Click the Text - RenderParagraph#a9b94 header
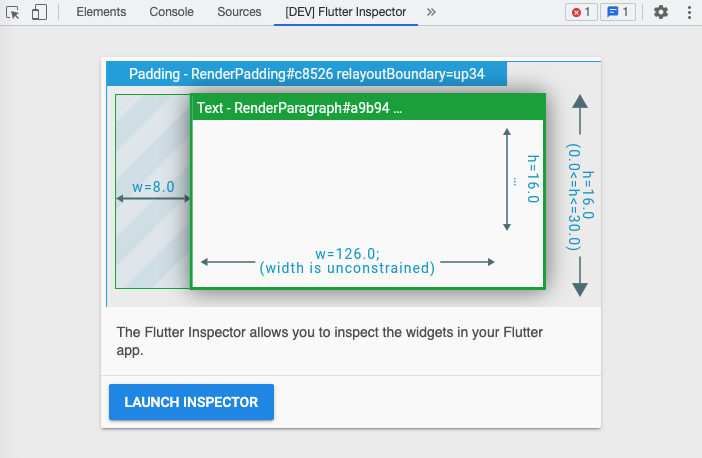This screenshot has width=702, height=458. pyautogui.click(x=368, y=108)
